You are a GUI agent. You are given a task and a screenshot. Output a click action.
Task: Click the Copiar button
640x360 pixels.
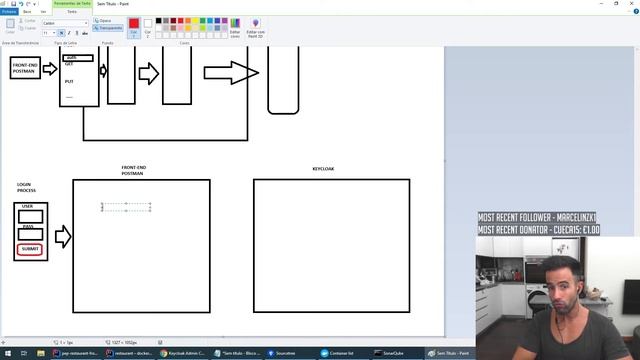28,28
